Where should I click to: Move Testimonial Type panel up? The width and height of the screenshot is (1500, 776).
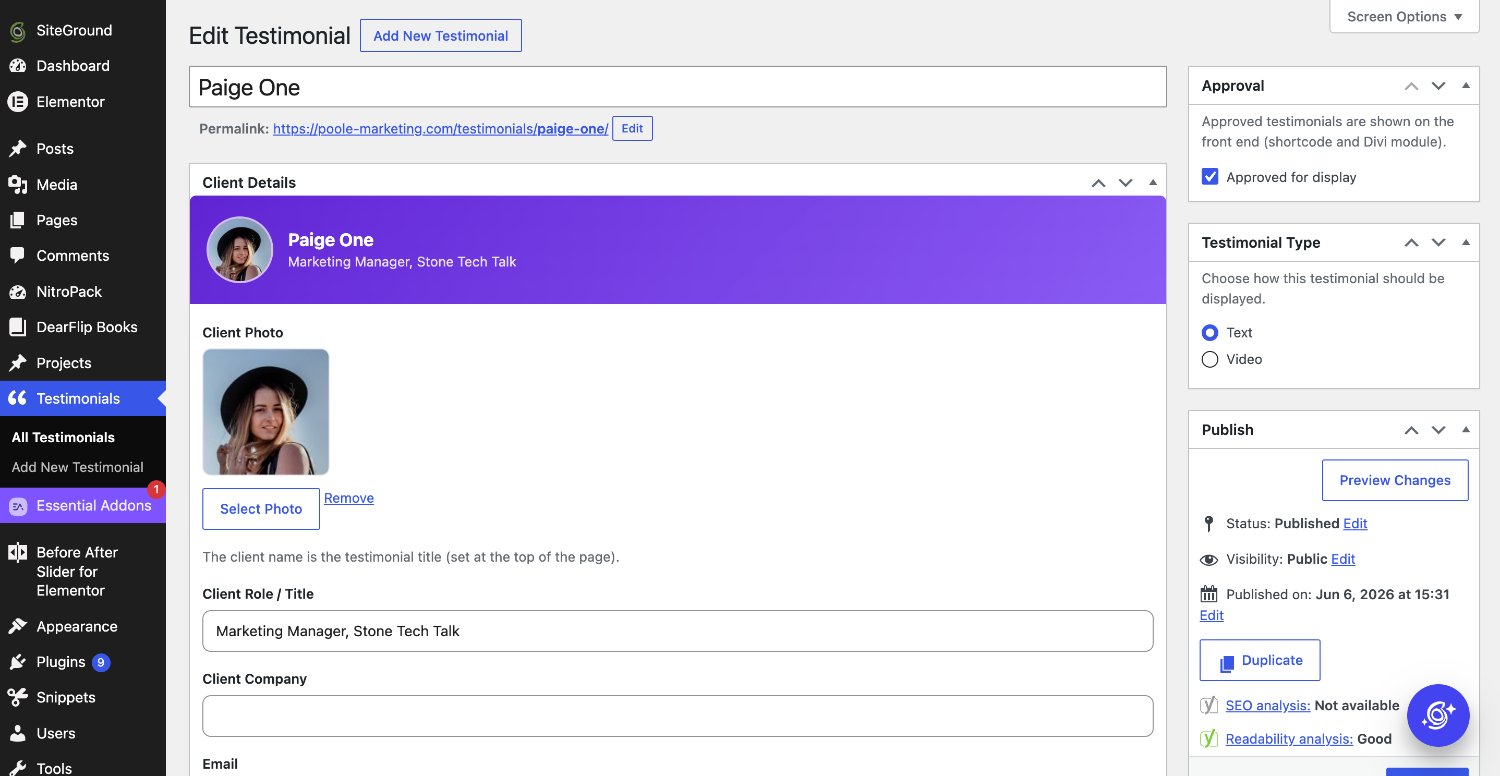pyautogui.click(x=1411, y=243)
